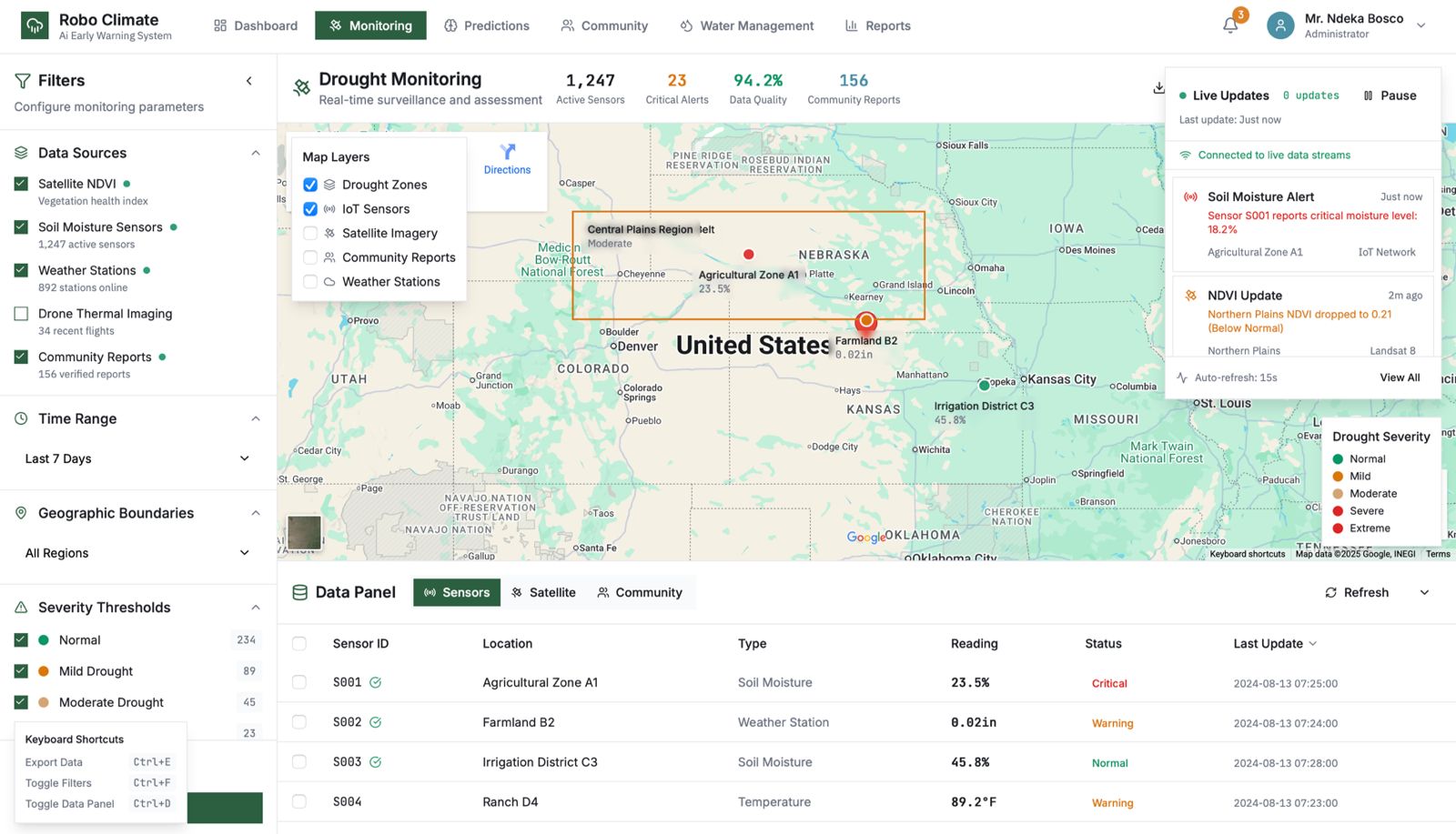
Task: Collapse the Data Panel chevron
Action: coord(1424,593)
